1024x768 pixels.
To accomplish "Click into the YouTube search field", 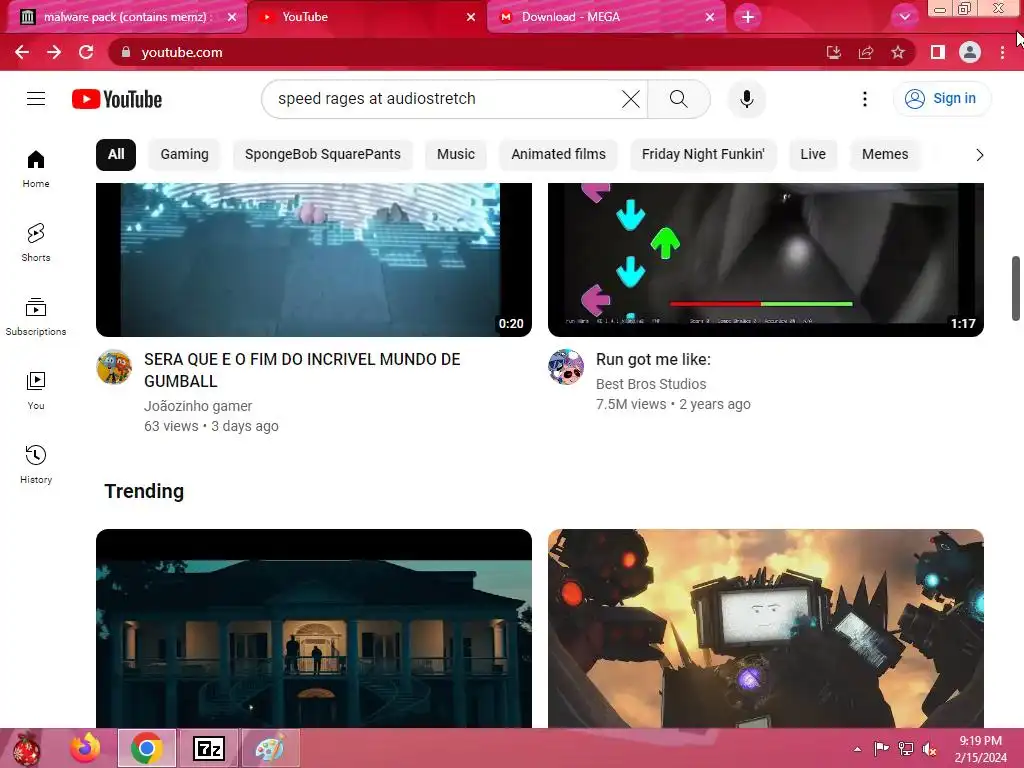I will [444, 99].
